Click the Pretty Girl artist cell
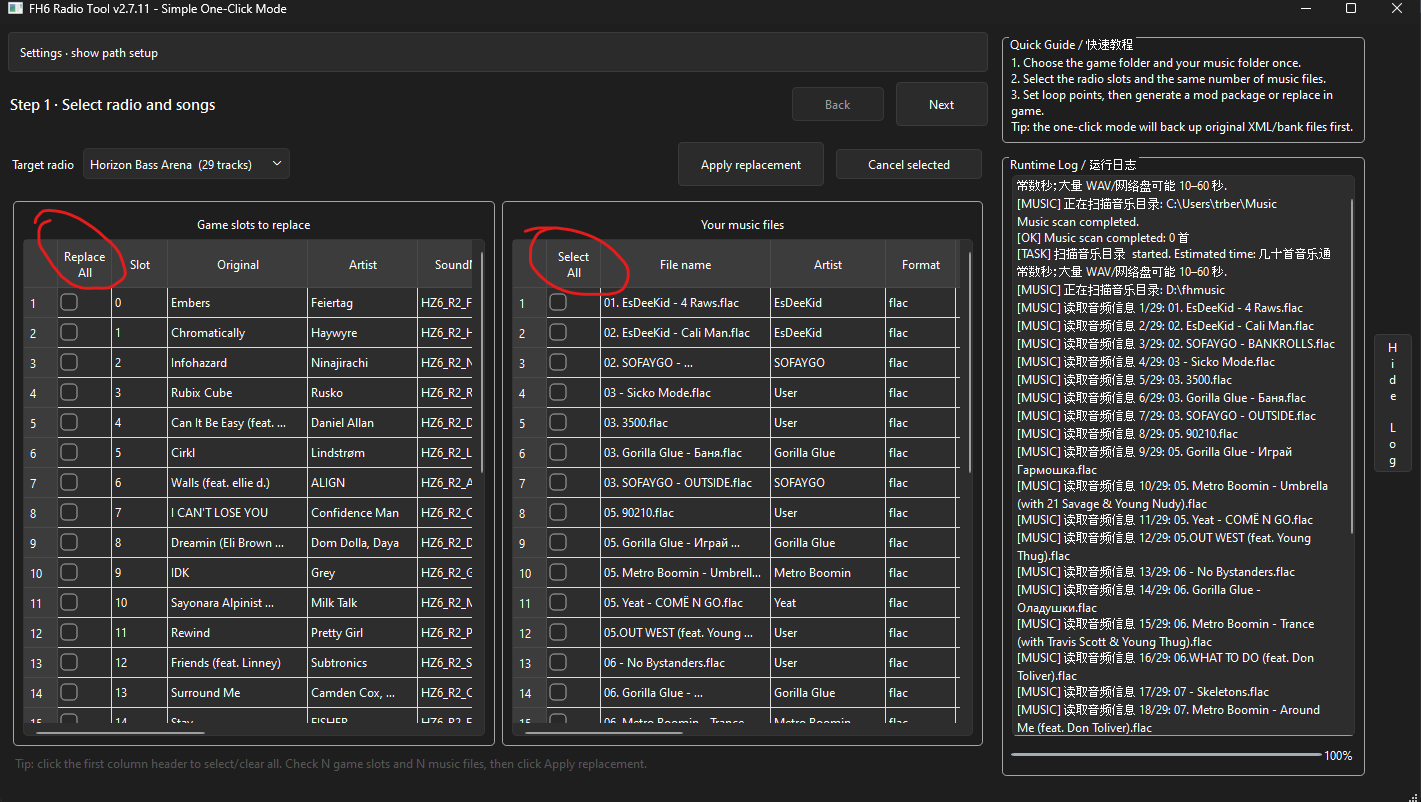This screenshot has height=802, width=1421. point(362,632)
